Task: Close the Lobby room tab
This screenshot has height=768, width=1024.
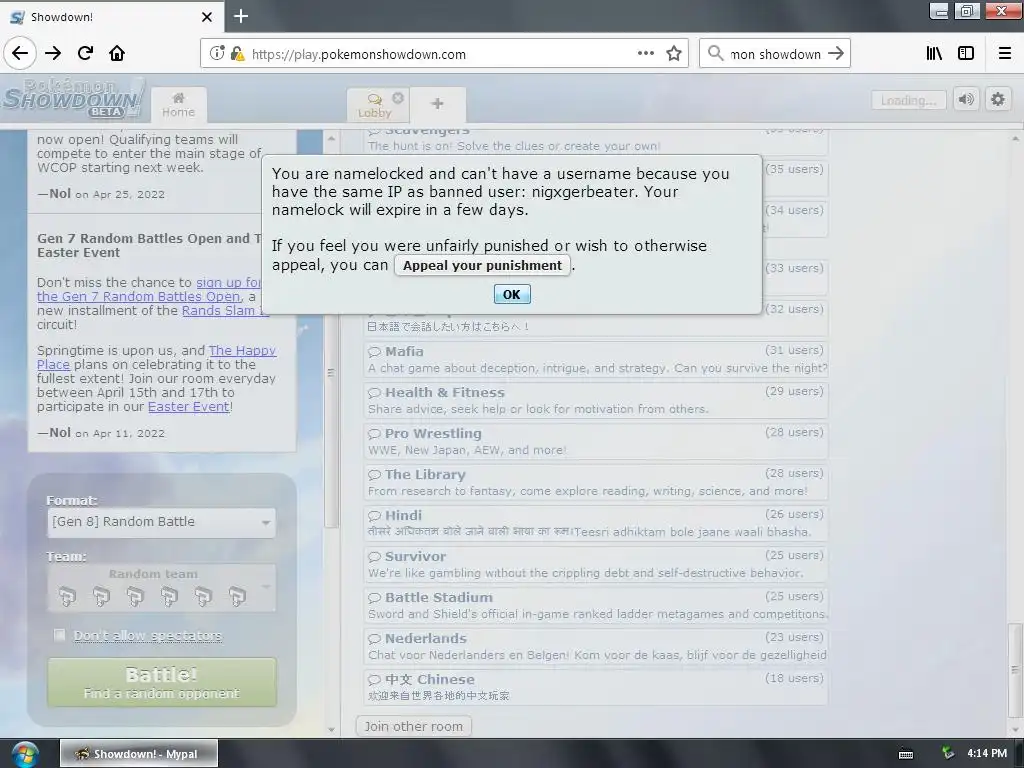Action: pyautogui.click(x=398, y=98)
